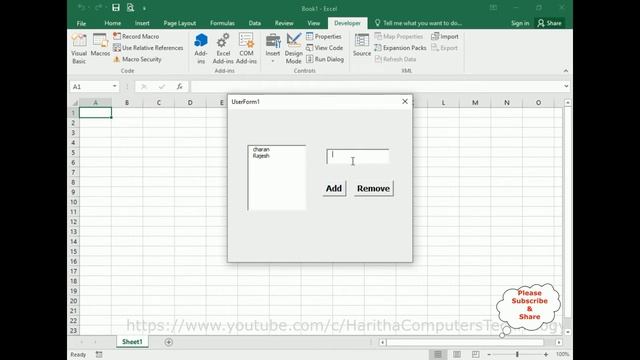Close the UserForm1 dialog
The image size is (640, 360).
click(x=405, y=101)
